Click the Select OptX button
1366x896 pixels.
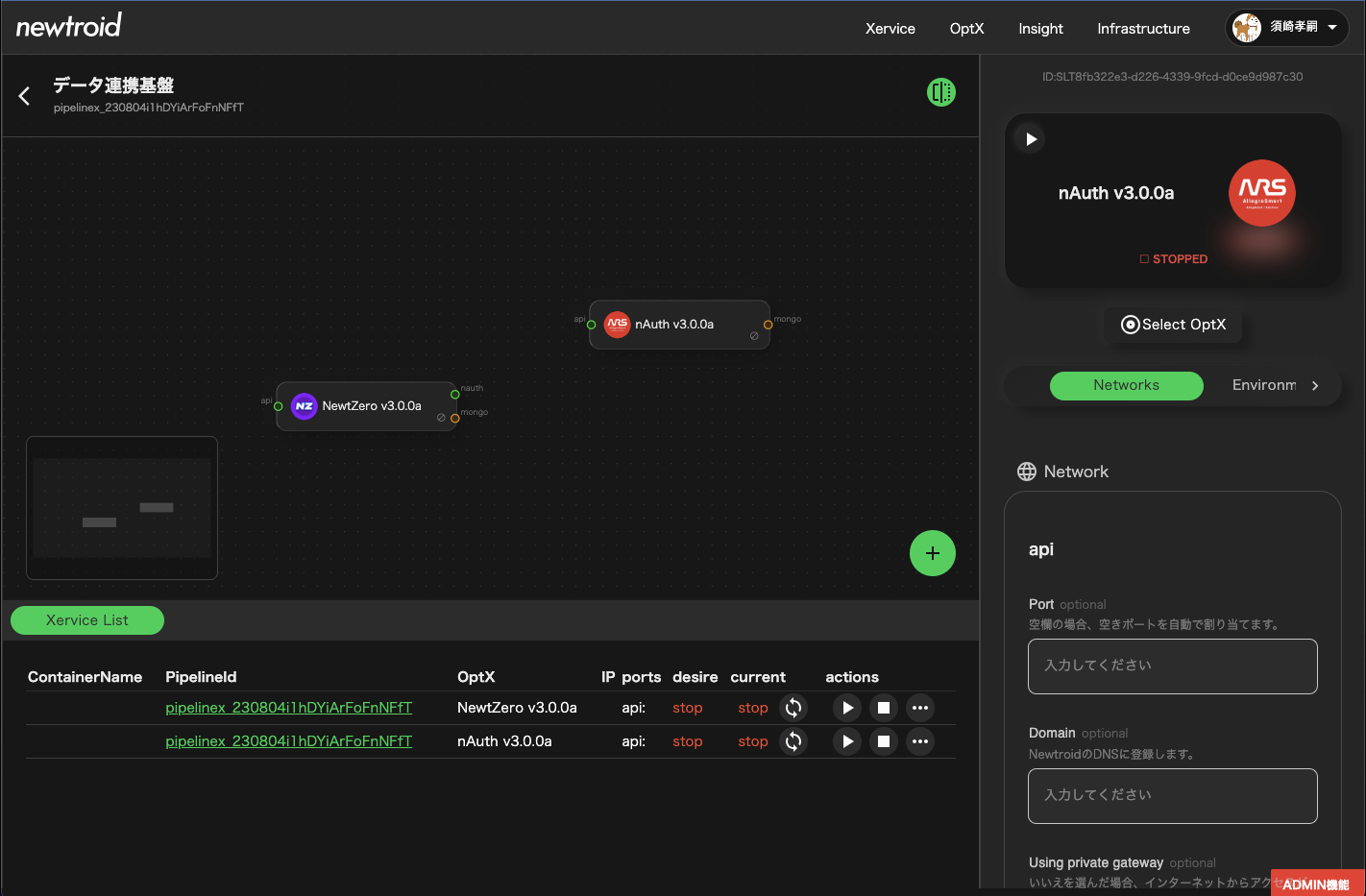1173,325
